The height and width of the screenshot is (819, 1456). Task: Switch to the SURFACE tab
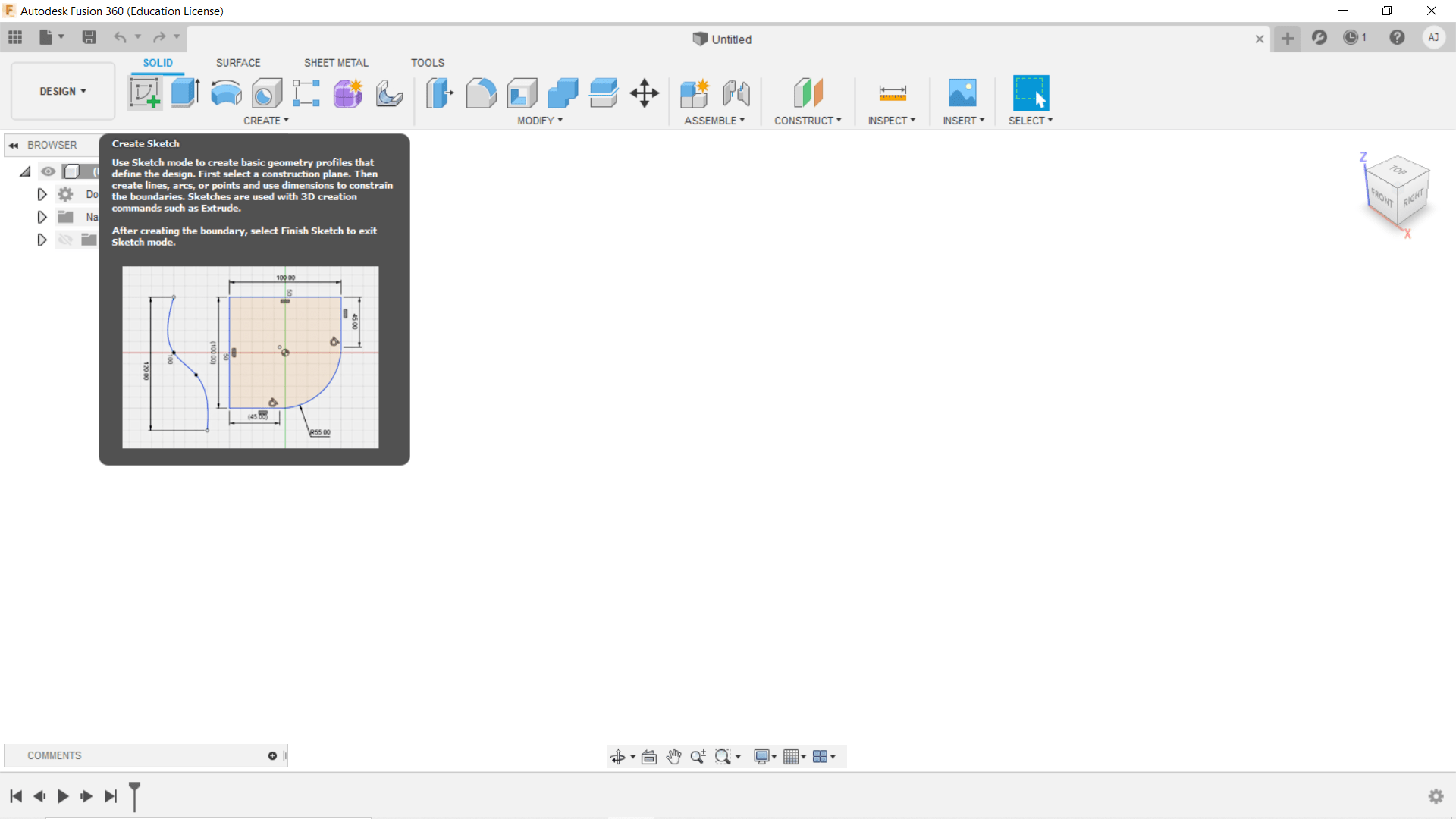click(x=238, y=63)
